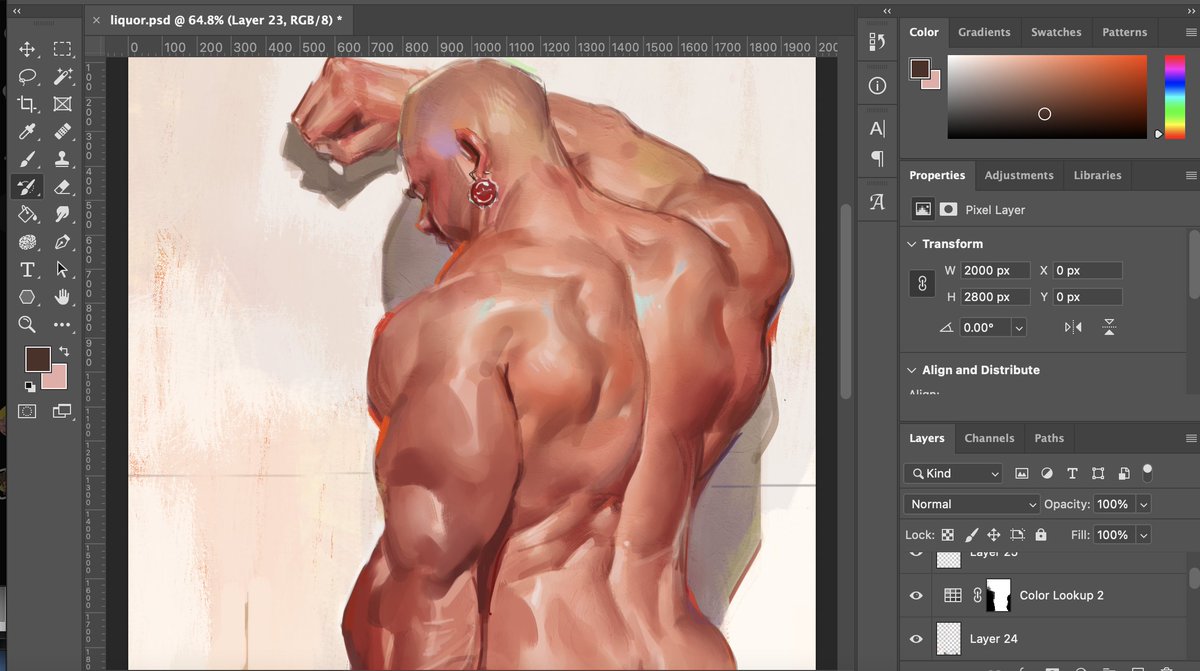Click the foreground color swatch in toolbar
This screenshot has width=1200, height=671.
tap(38, 359)
